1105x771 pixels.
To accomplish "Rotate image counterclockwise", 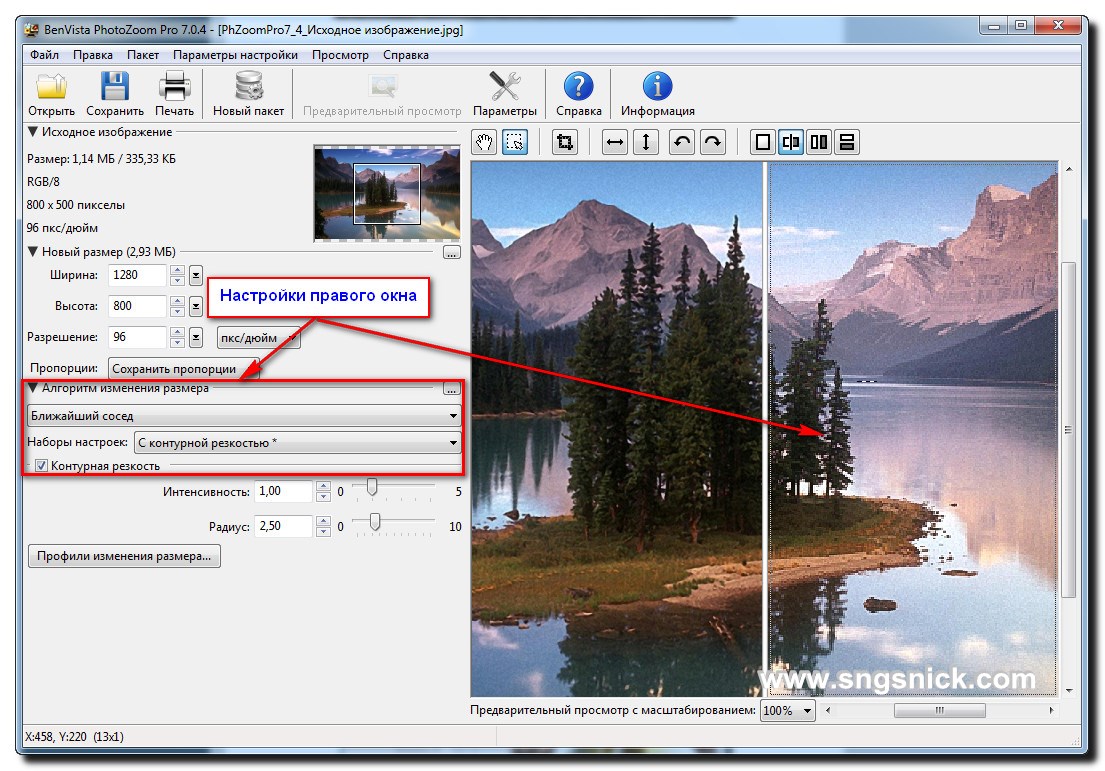I will coord(681,142).
